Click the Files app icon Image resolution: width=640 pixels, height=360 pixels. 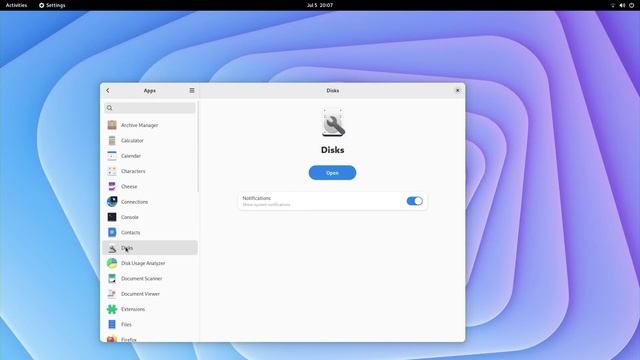tap(112, 324)
